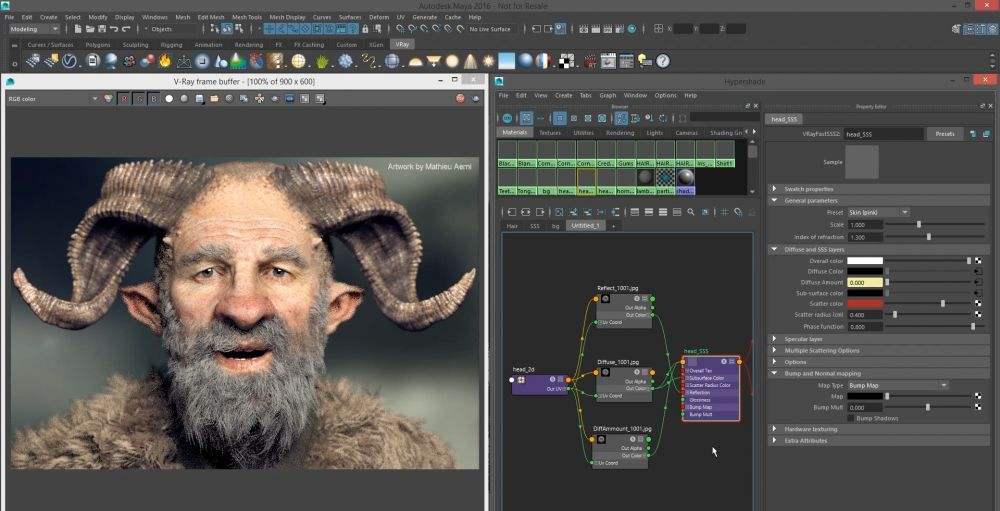
Task: Toggle the grey monochrome sphere button in frame buffer
Action: point(184,99)
